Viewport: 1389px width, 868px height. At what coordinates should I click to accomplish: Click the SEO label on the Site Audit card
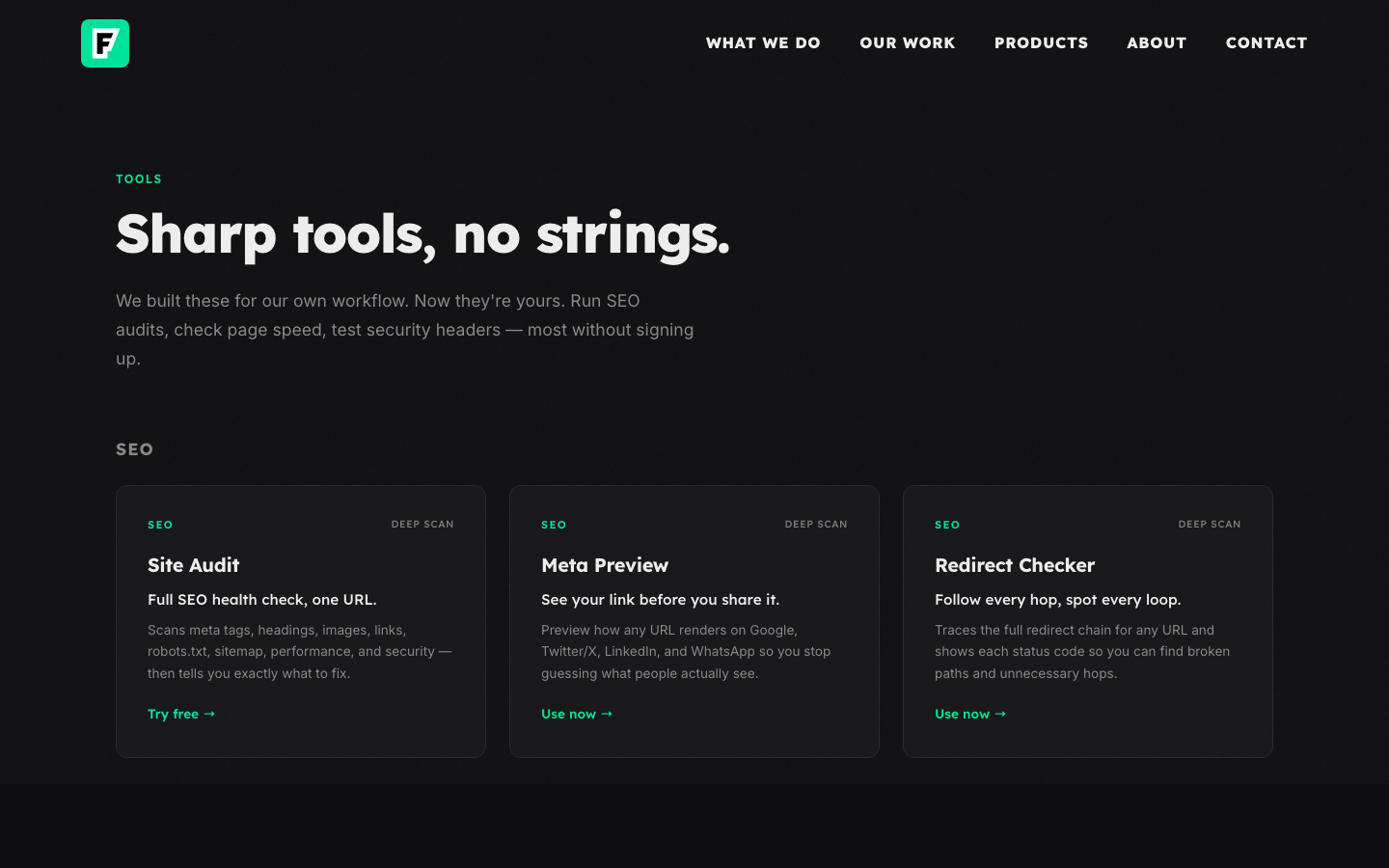coord(160,525)
